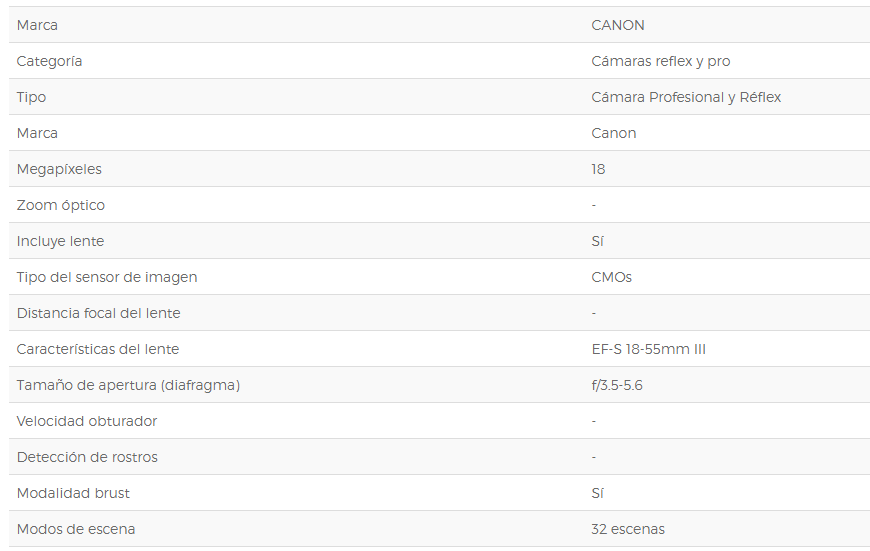Screen dimensions: 870x551
Task: Click the Tipo row label
Action: tap(31, 98)
